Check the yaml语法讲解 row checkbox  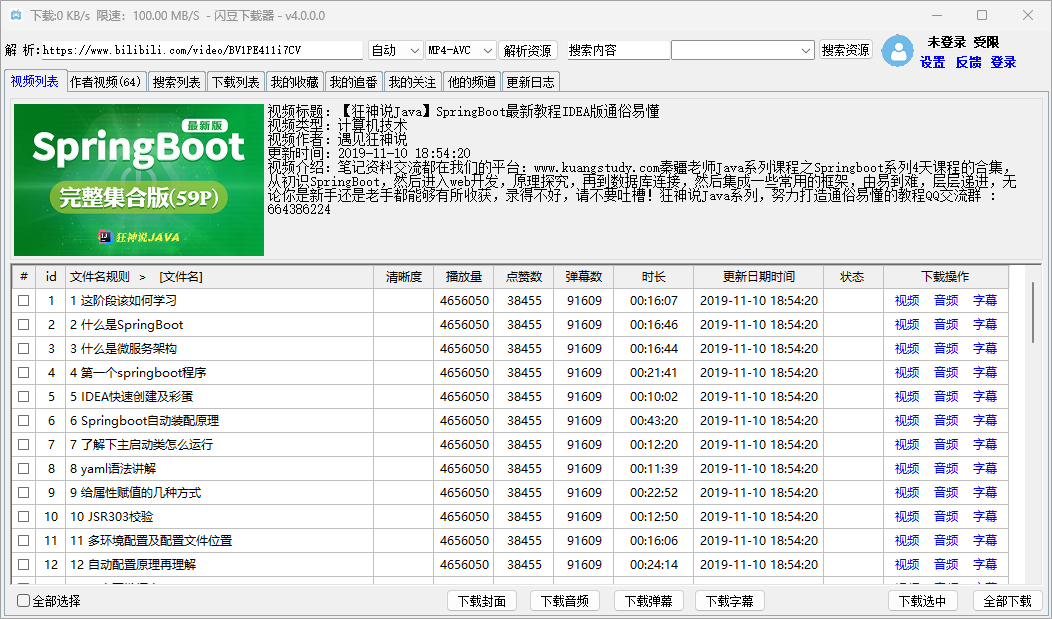pos(23,469)
